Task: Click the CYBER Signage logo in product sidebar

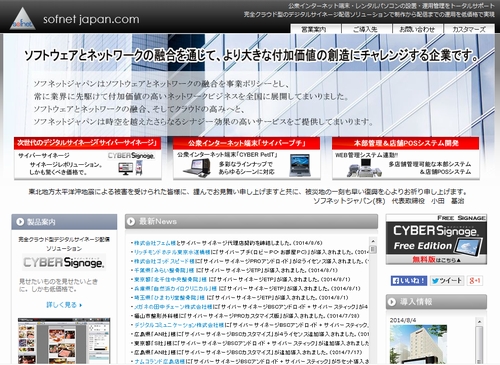Action: (64, 262)
